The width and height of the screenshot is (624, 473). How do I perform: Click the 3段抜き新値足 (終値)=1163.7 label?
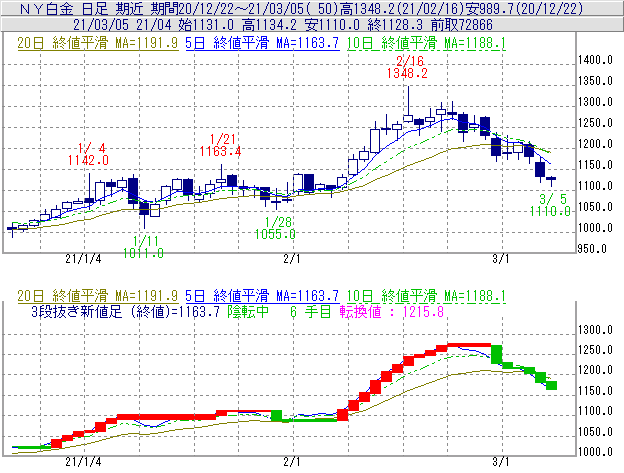[x=125, y=312]
